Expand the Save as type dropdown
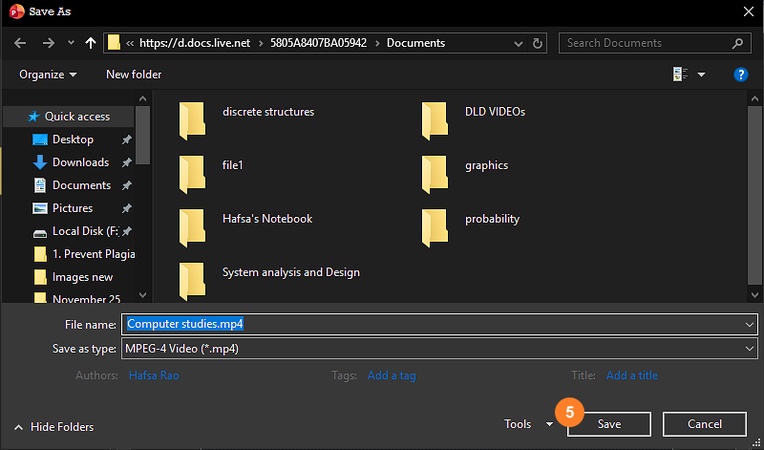The image size is (764, 450). click(x=749, y=348)
